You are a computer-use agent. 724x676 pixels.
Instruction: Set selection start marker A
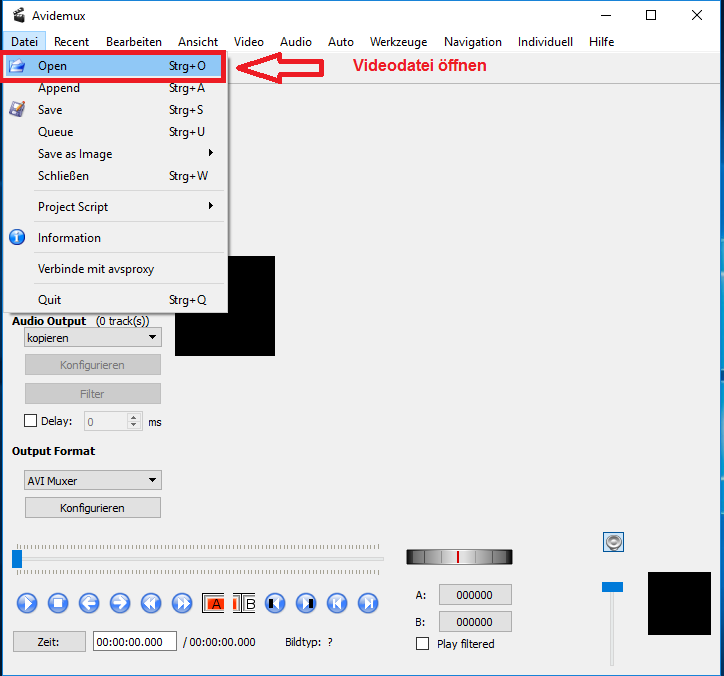(214, 603)
